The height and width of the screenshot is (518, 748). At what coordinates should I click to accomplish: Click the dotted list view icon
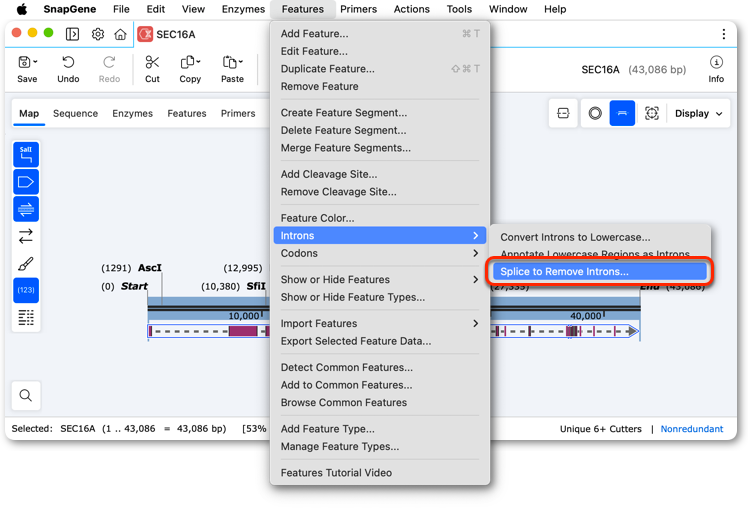[26, 317]
